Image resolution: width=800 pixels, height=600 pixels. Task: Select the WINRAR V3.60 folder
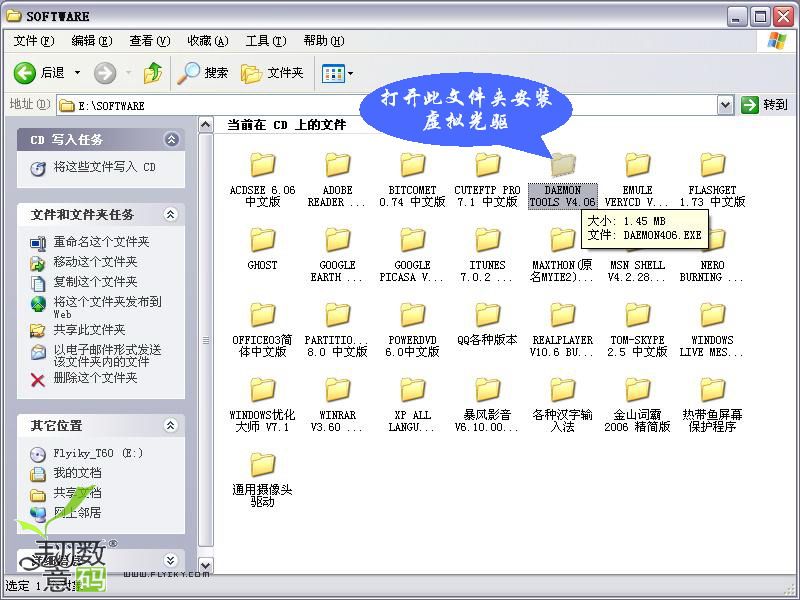pos(337,405)
